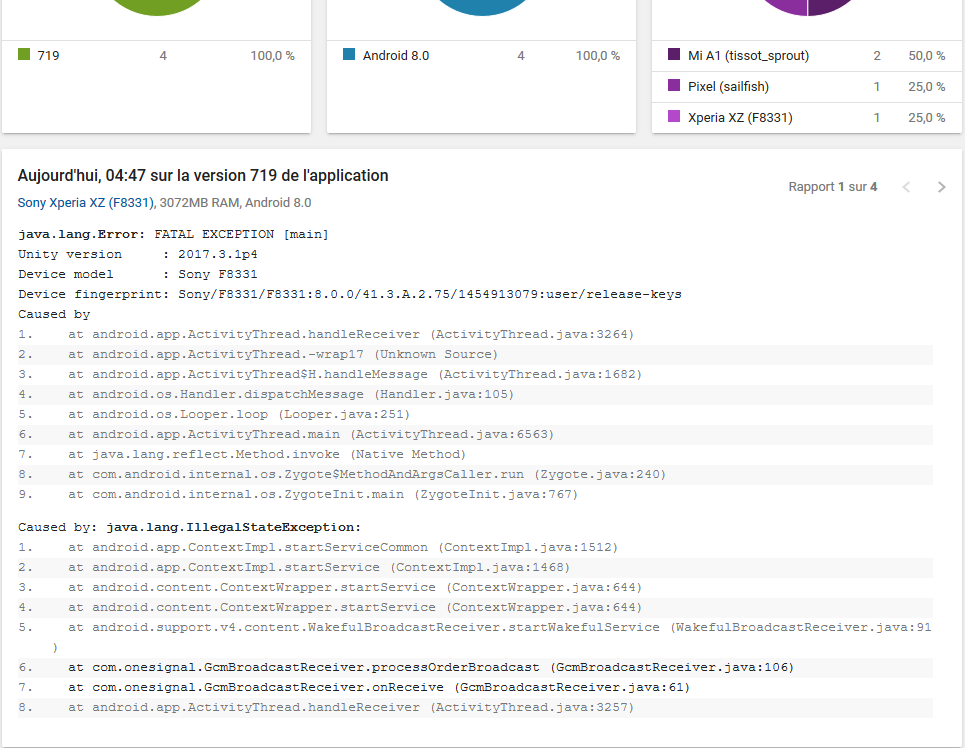Click the GcmBroadcastReceiver.onReceive stack line
Viewport: 965px width, 748px height.
(x=475, y=688)
